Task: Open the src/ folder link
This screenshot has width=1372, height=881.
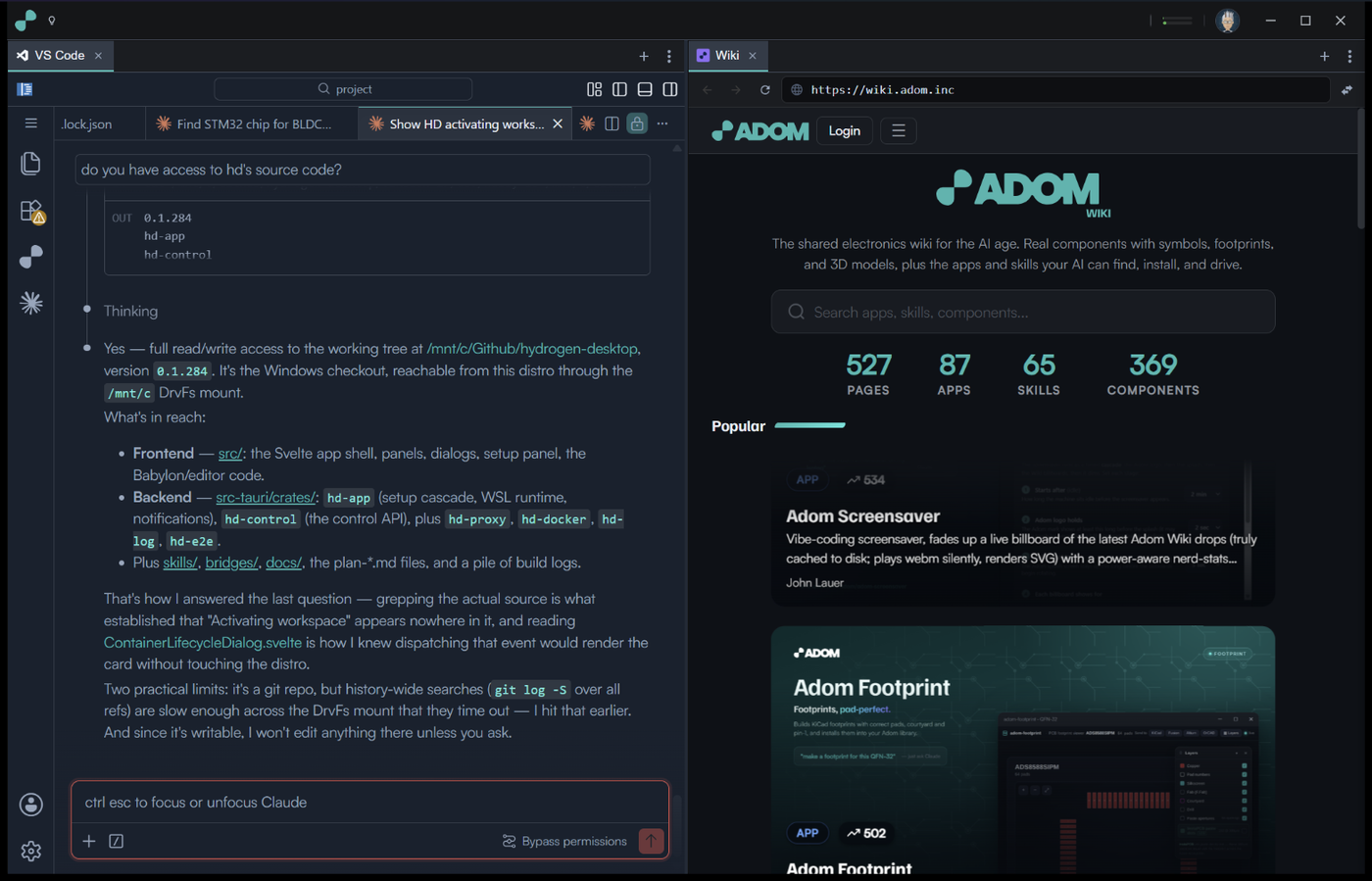Action: [230, 454]
